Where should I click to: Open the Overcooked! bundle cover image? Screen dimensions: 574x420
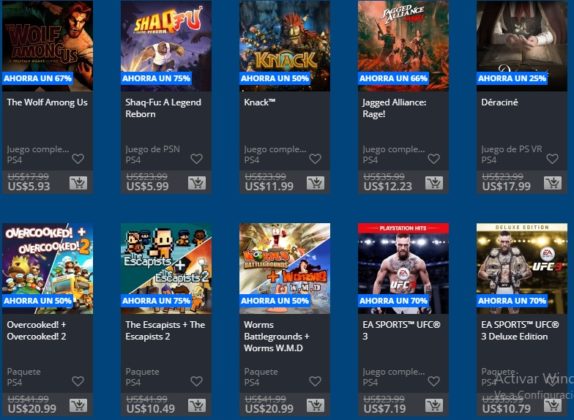click(48, 268)
